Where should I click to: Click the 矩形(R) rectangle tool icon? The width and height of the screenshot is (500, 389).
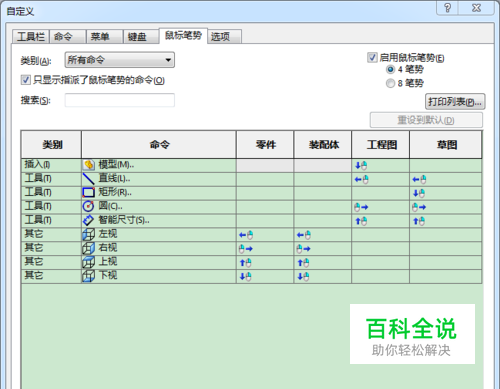[x=88, y=193]
